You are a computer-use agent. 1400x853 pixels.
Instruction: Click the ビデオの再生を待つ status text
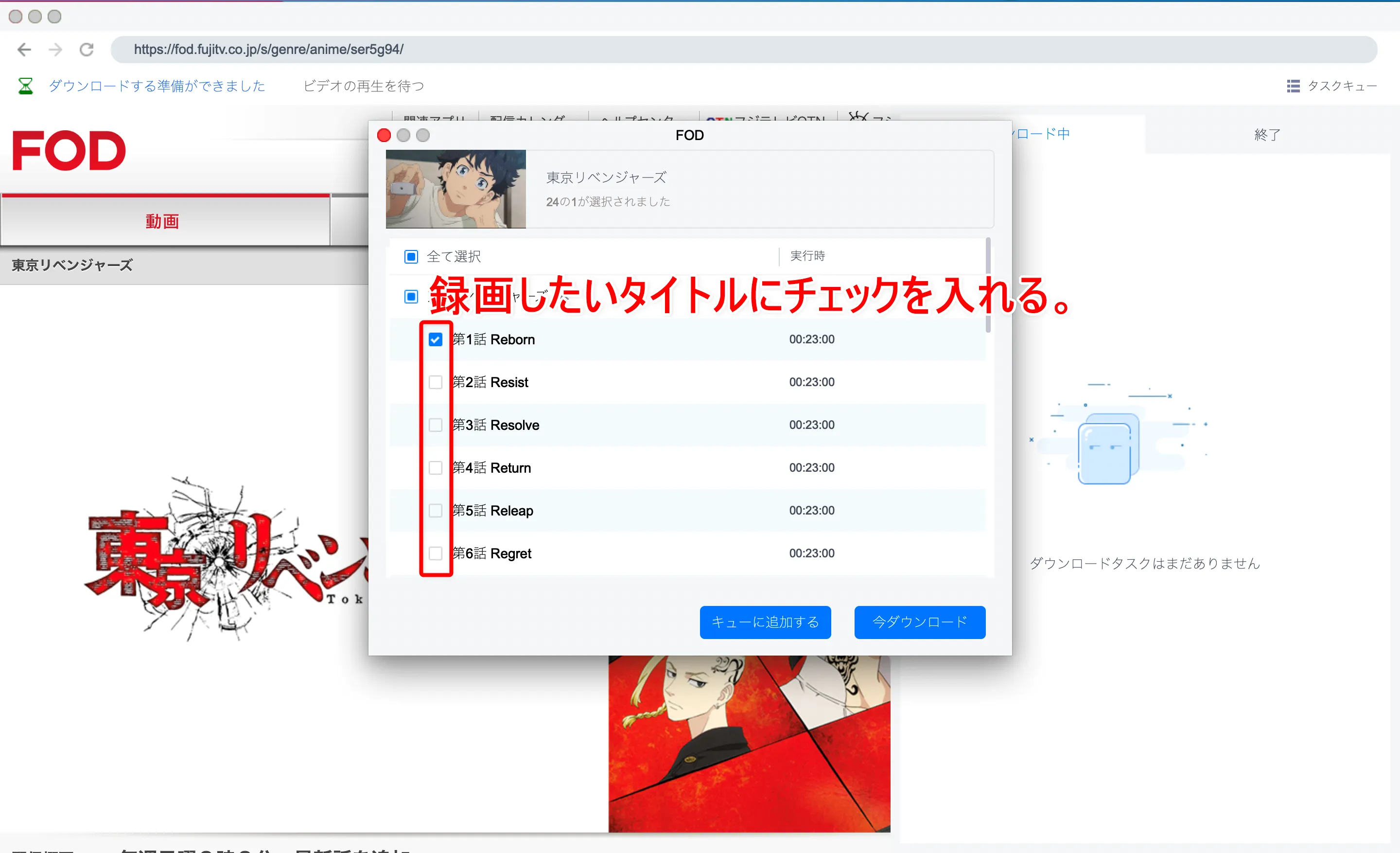point(364,86)
